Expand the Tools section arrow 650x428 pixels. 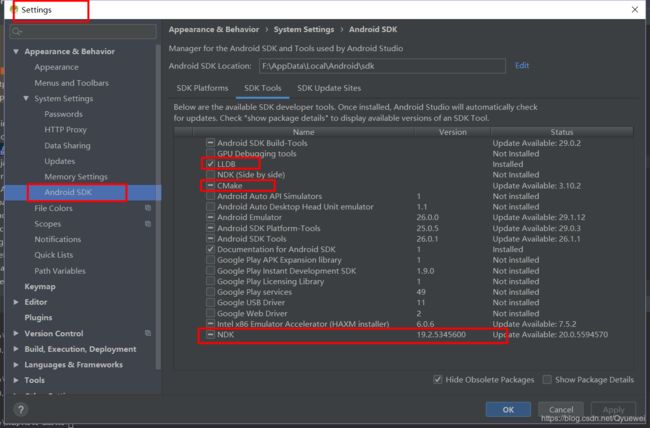point(16,380)
